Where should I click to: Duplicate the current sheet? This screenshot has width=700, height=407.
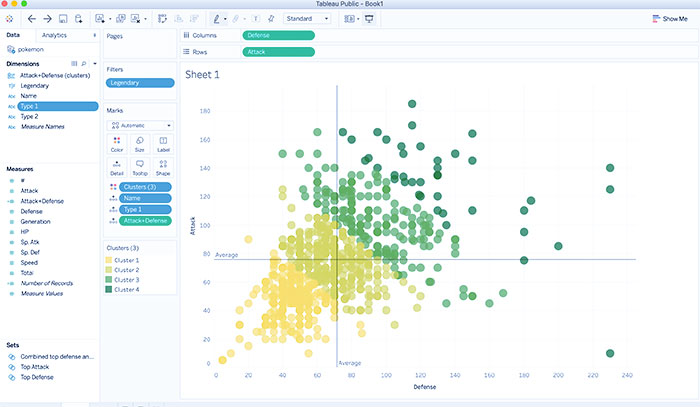(121, 19)
